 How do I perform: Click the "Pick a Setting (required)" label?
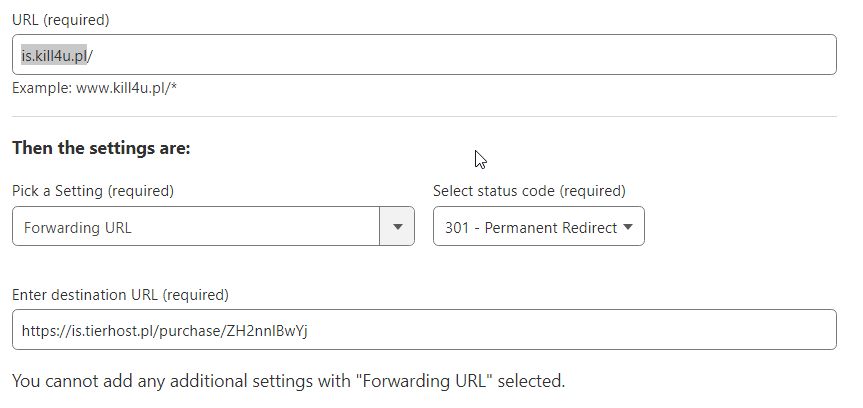pos(93,190)
